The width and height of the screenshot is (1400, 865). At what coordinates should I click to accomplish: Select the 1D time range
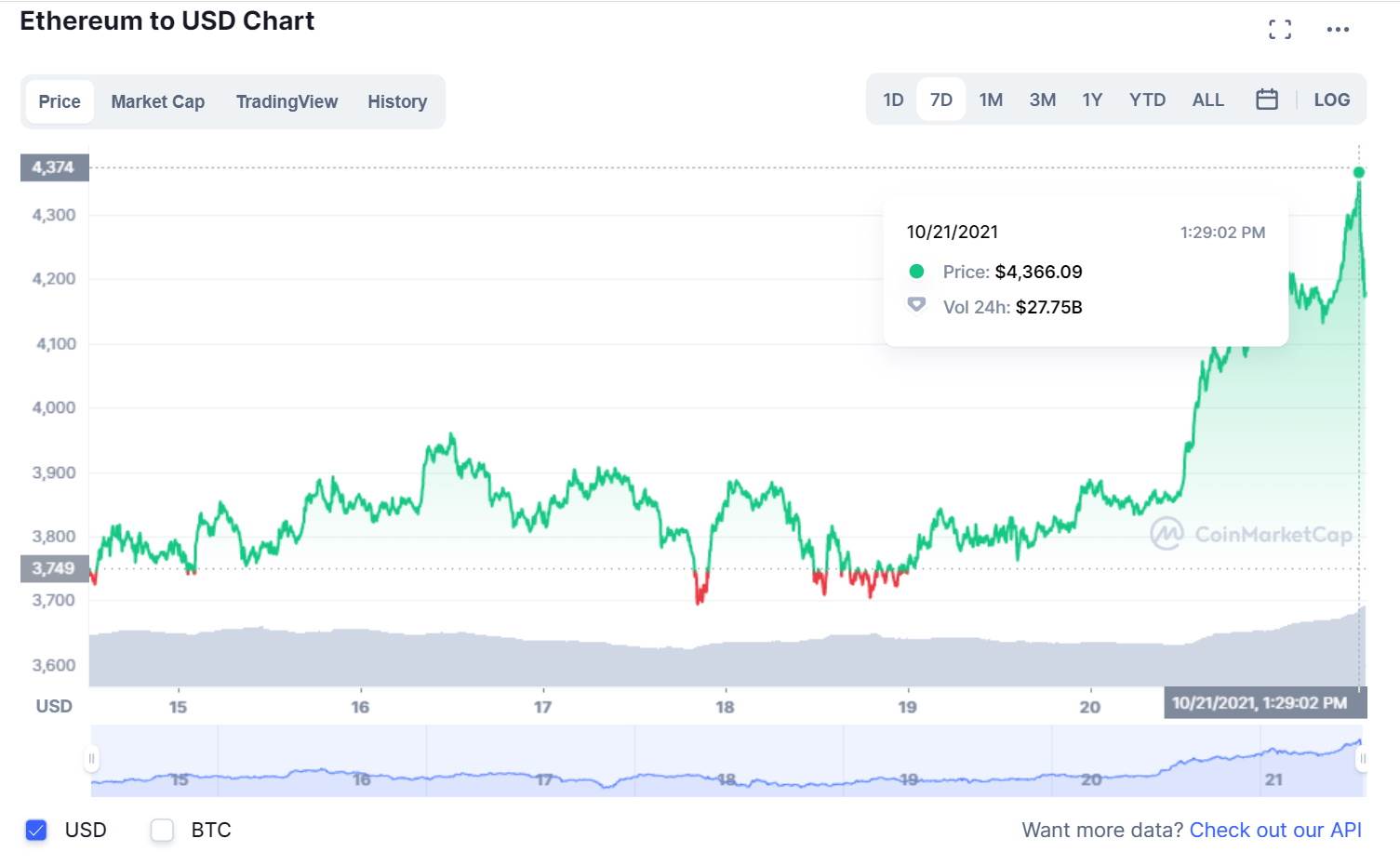[892, 99]
